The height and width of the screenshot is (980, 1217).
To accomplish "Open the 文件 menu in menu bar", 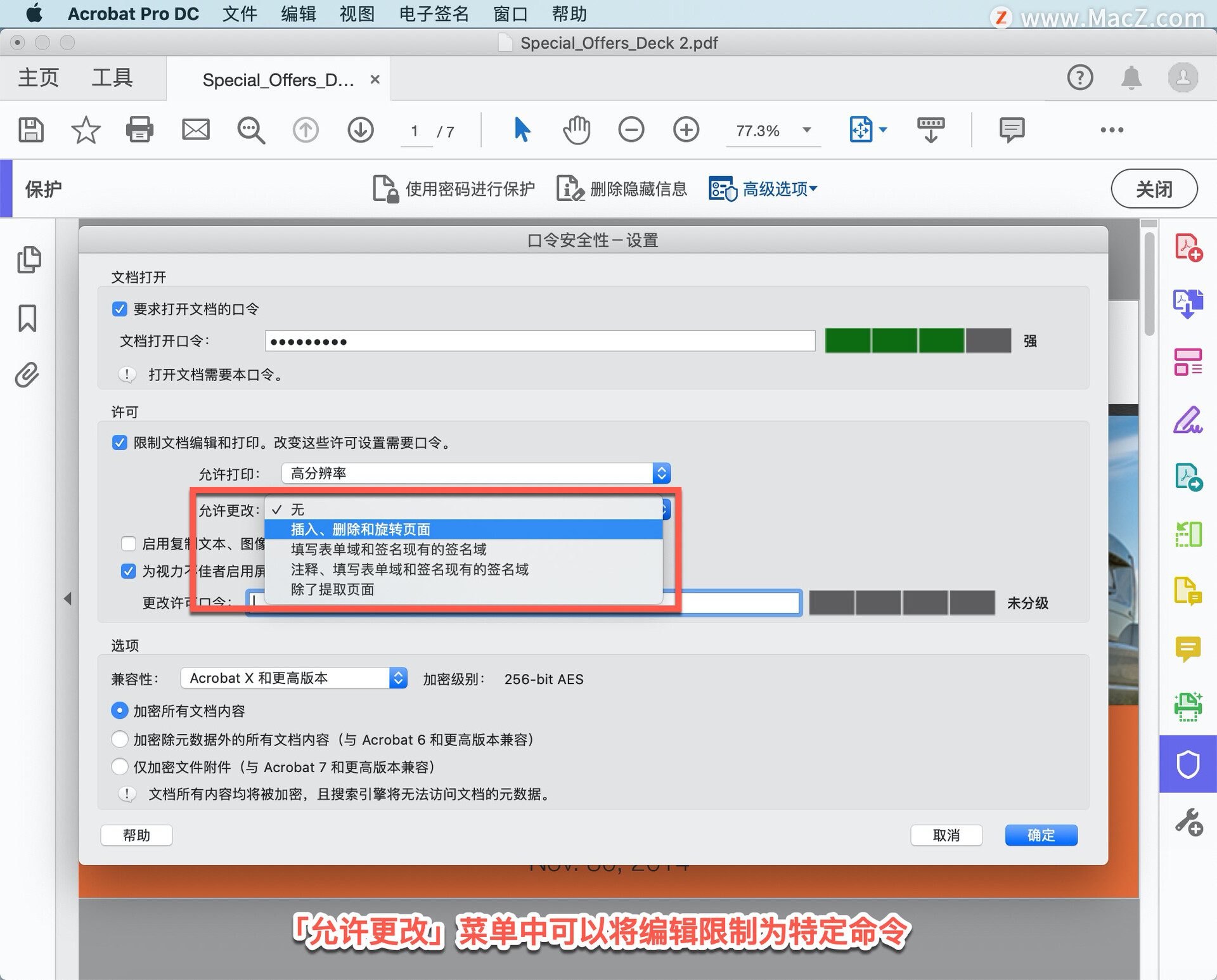I will (x=240, y=13).
